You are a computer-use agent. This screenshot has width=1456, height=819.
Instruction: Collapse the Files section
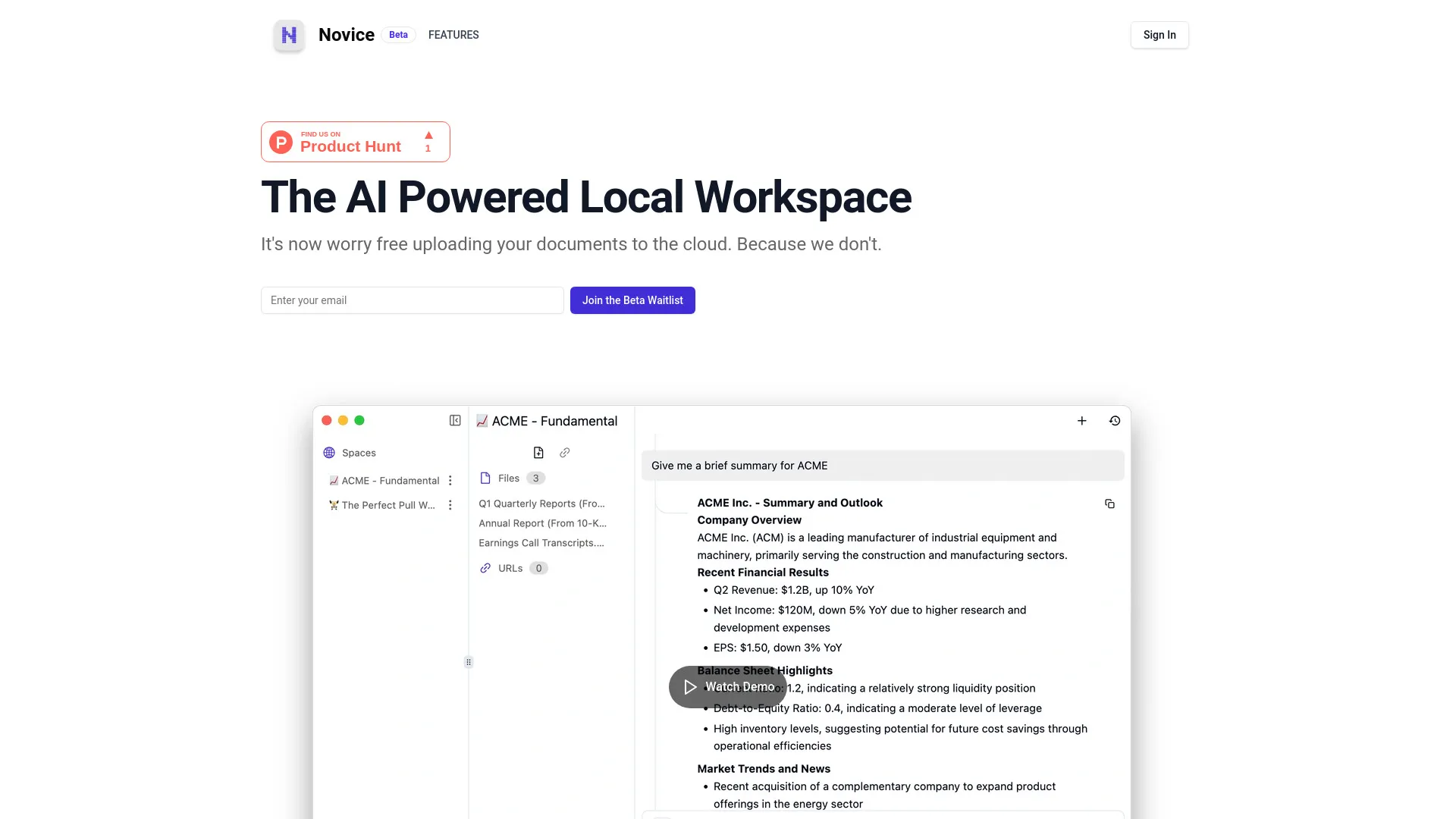coord(508,478)
